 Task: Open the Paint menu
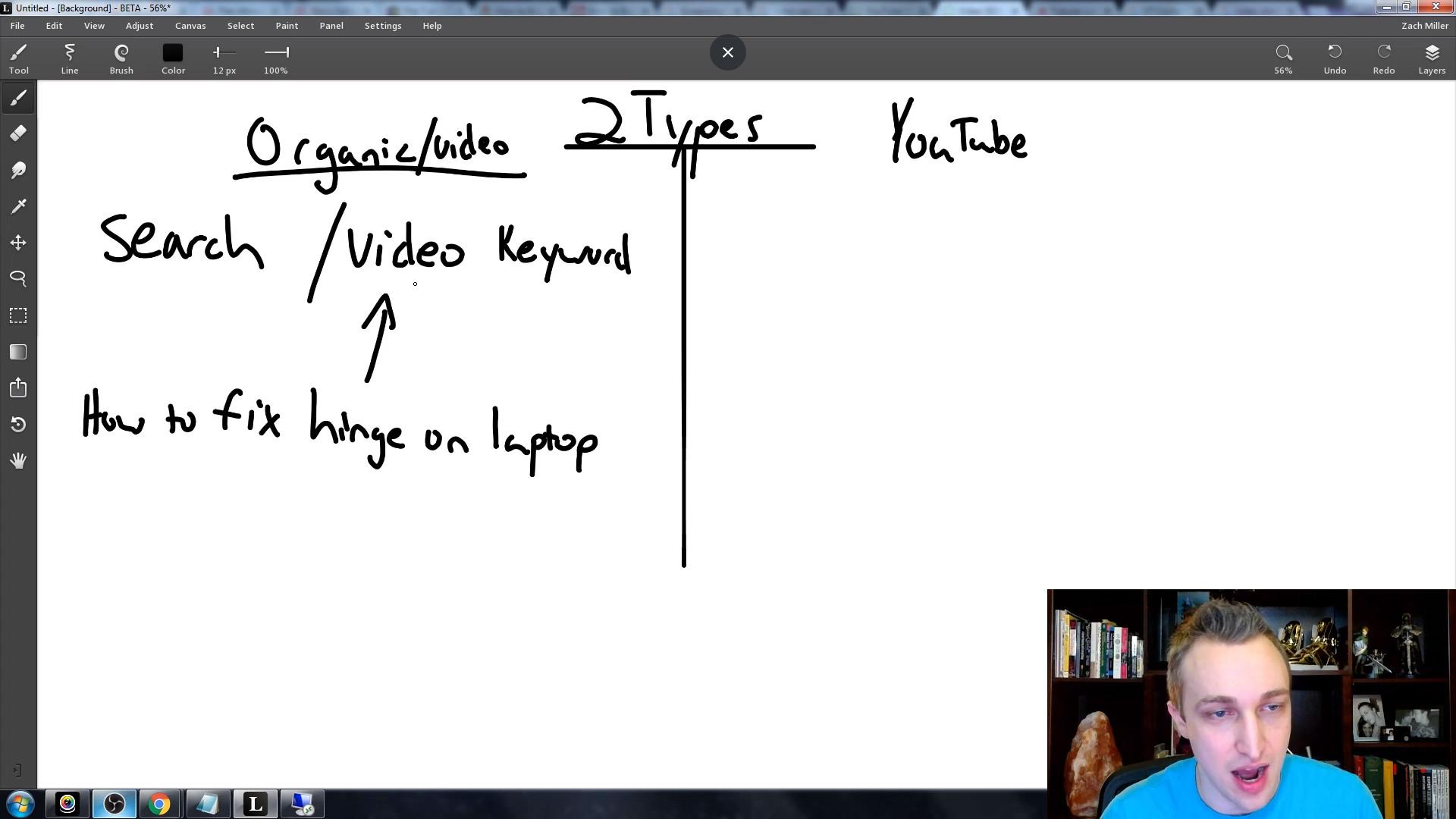(287, 25)
